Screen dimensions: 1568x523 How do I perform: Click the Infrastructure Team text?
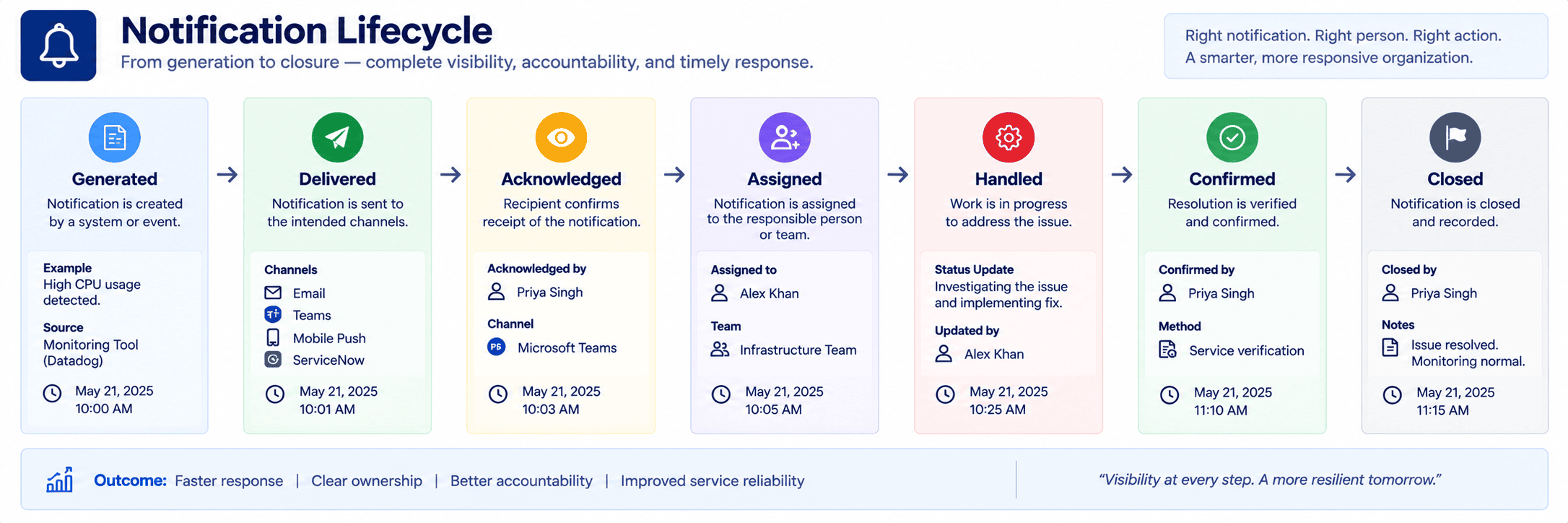[798, 350]
